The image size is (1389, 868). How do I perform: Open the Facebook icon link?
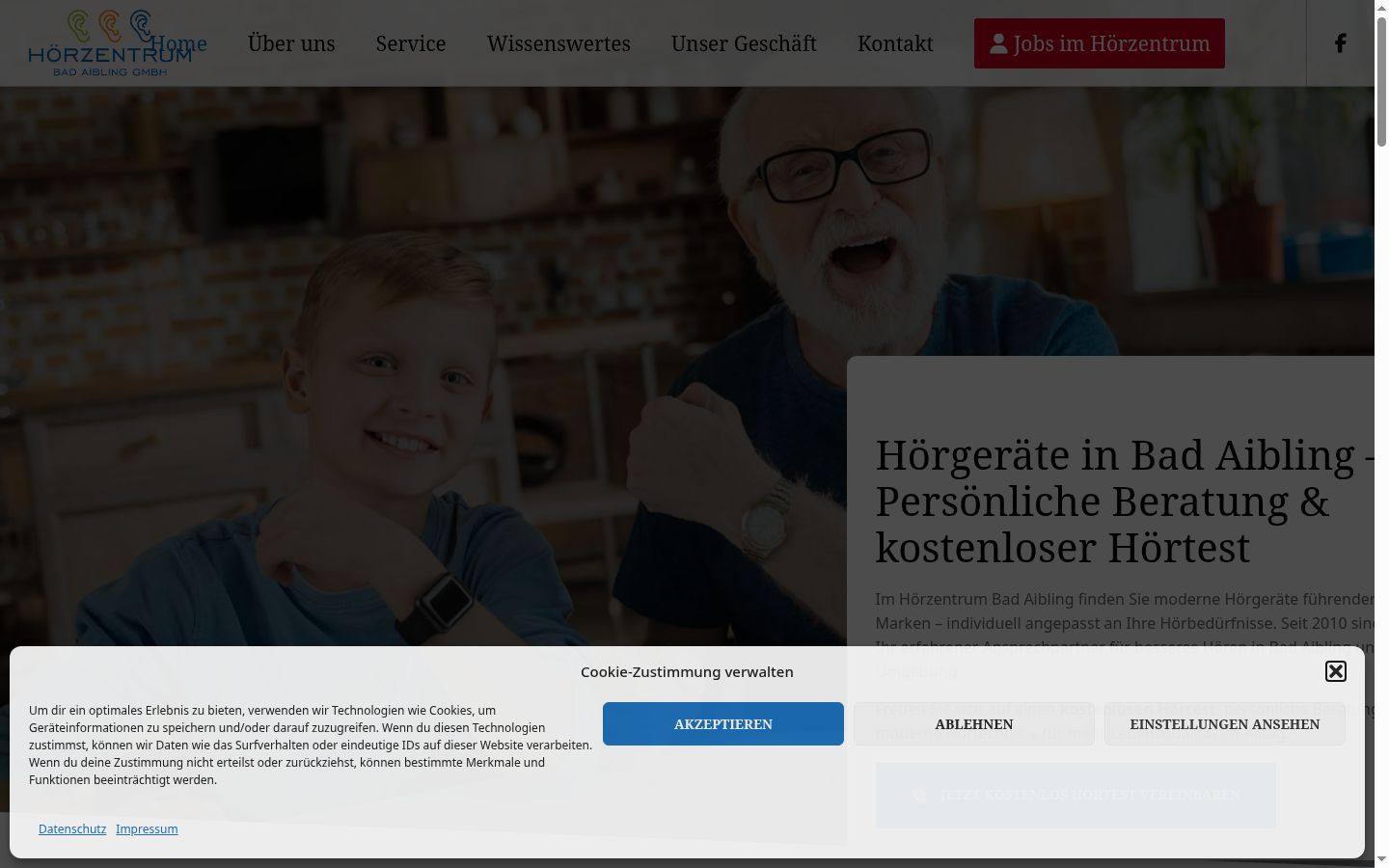coord(1340,43)
